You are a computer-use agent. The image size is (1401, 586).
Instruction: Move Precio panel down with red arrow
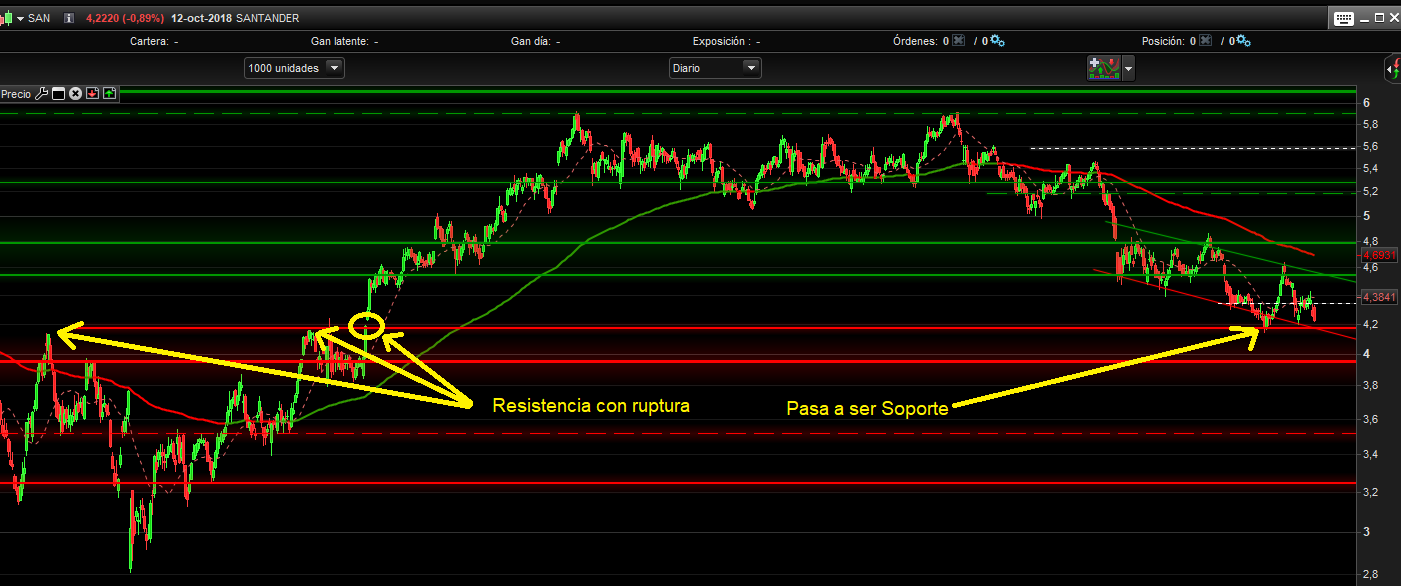pos(92,94)
